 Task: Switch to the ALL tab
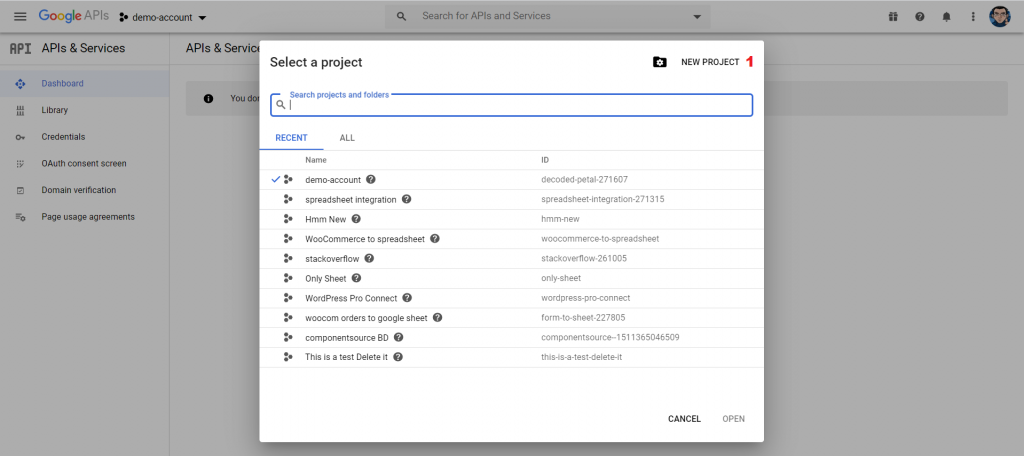[x=347, y=138]
